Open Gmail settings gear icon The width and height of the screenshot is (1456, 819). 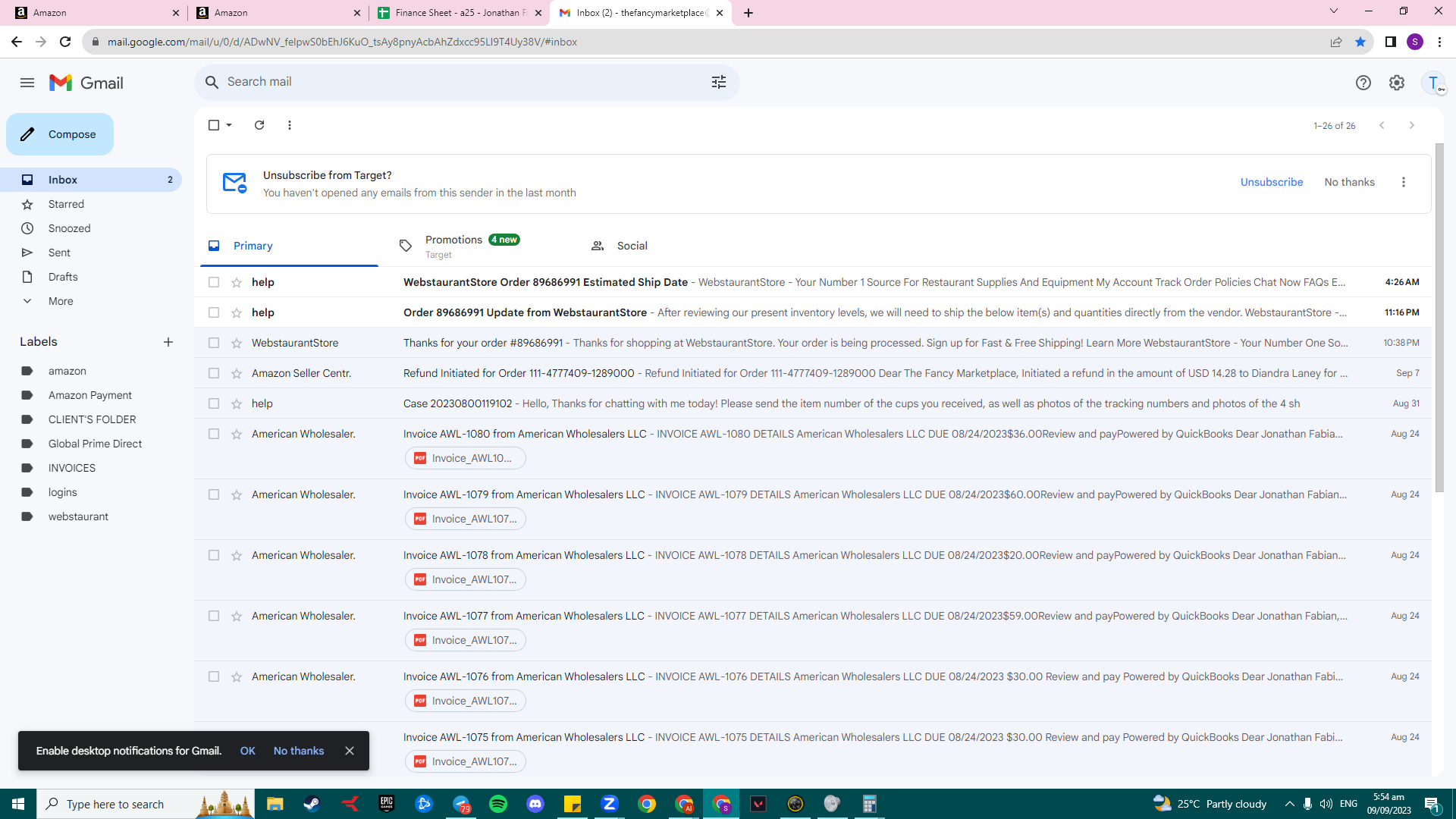point(1397,83)
